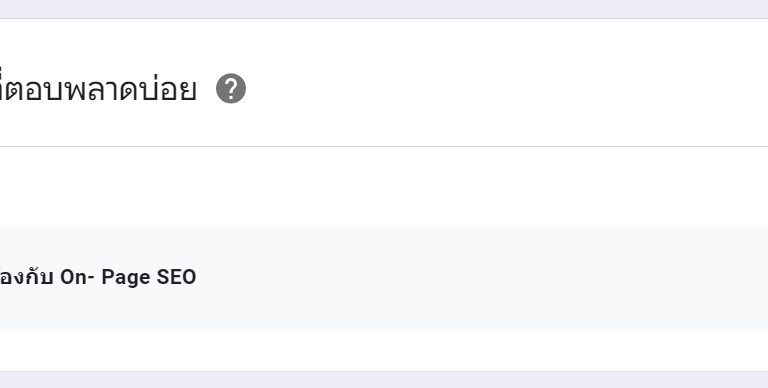Click the divider line under the heading
The height and width of the screenshot is (388, 768).
(x=384, y=146)
